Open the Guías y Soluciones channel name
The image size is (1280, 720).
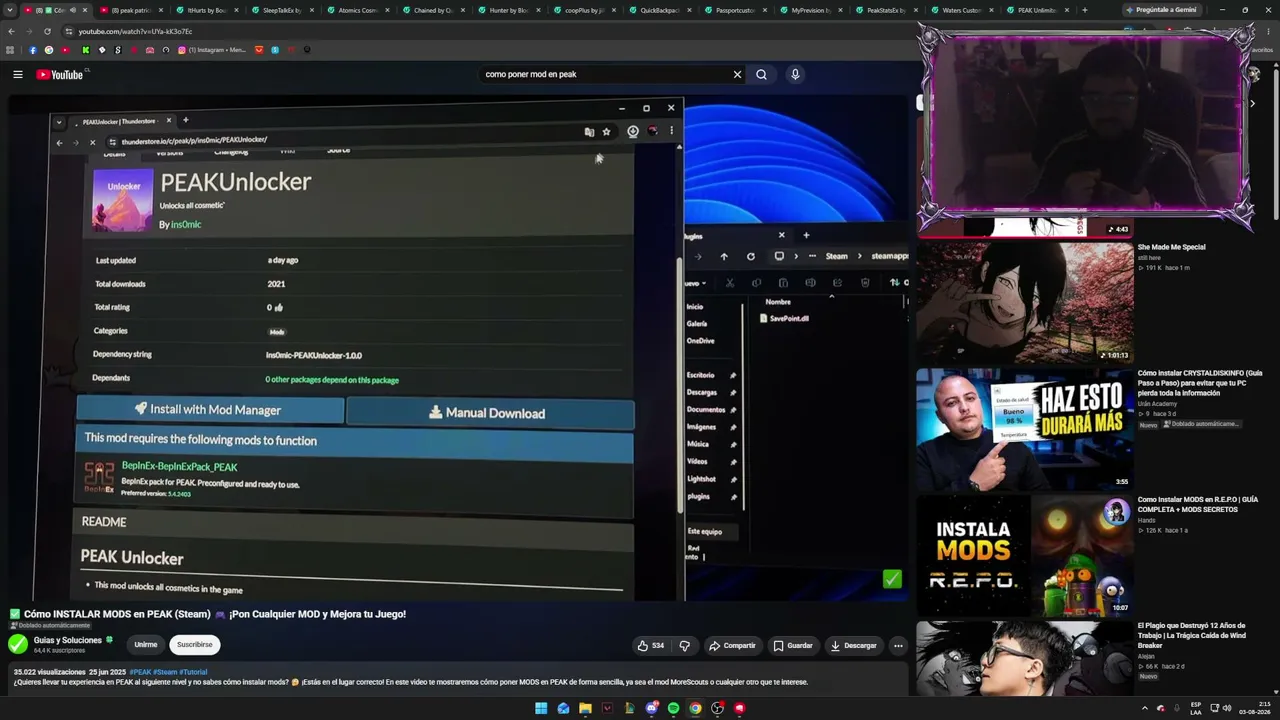click(68, 640)
